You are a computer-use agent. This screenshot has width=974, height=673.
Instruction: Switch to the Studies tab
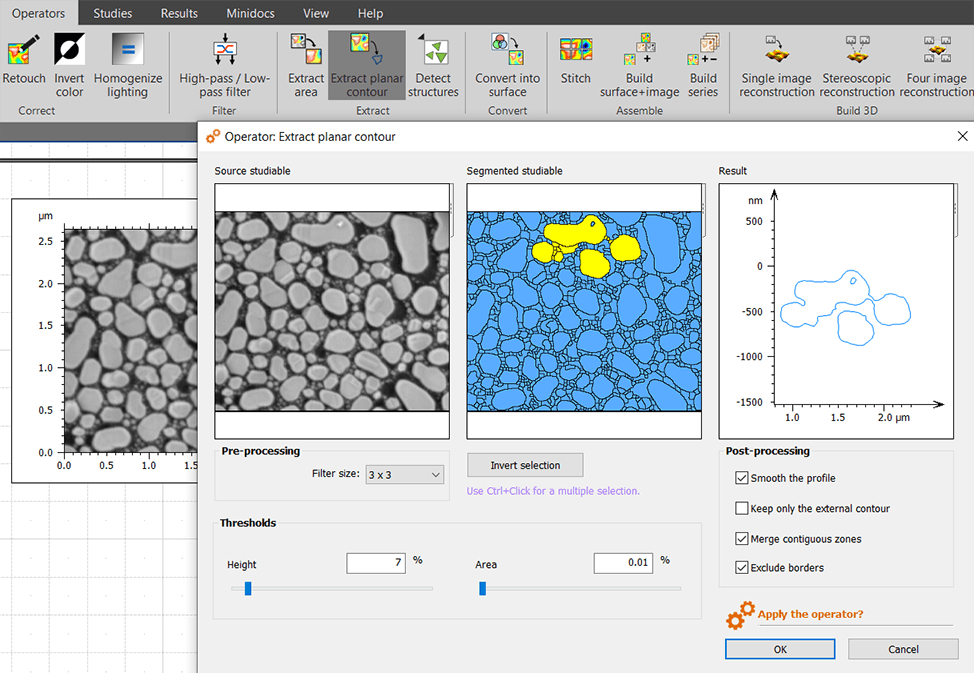click(x=112, y=13)
